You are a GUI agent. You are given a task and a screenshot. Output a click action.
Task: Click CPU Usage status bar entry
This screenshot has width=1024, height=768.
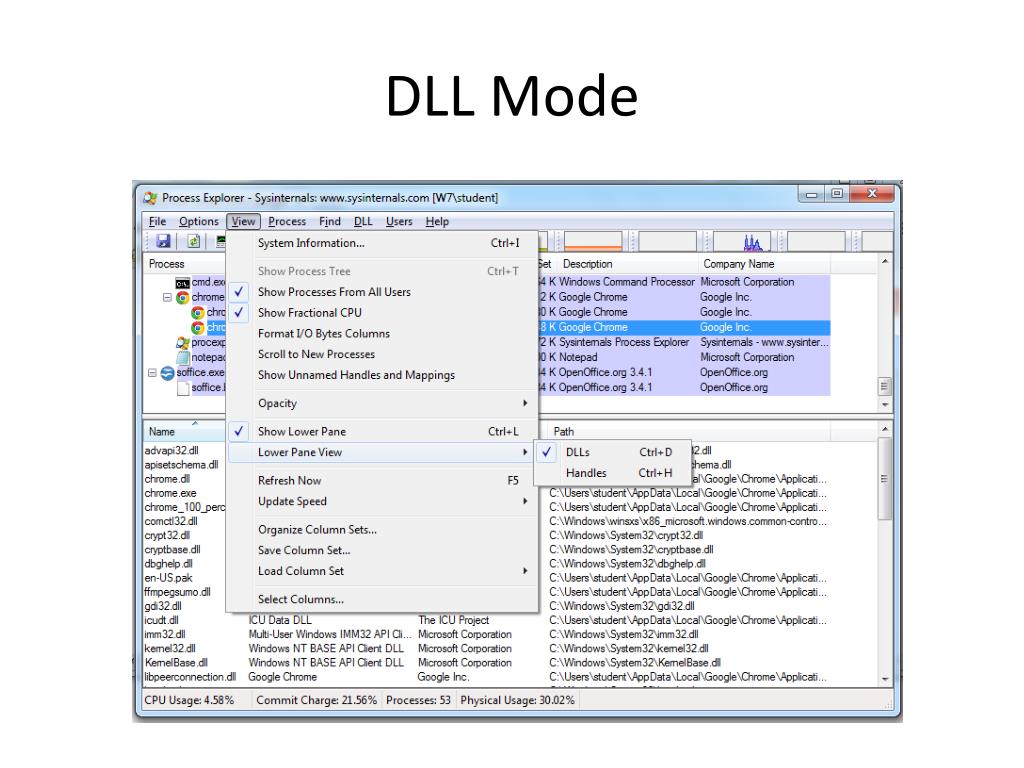click(x=189, y=700)
